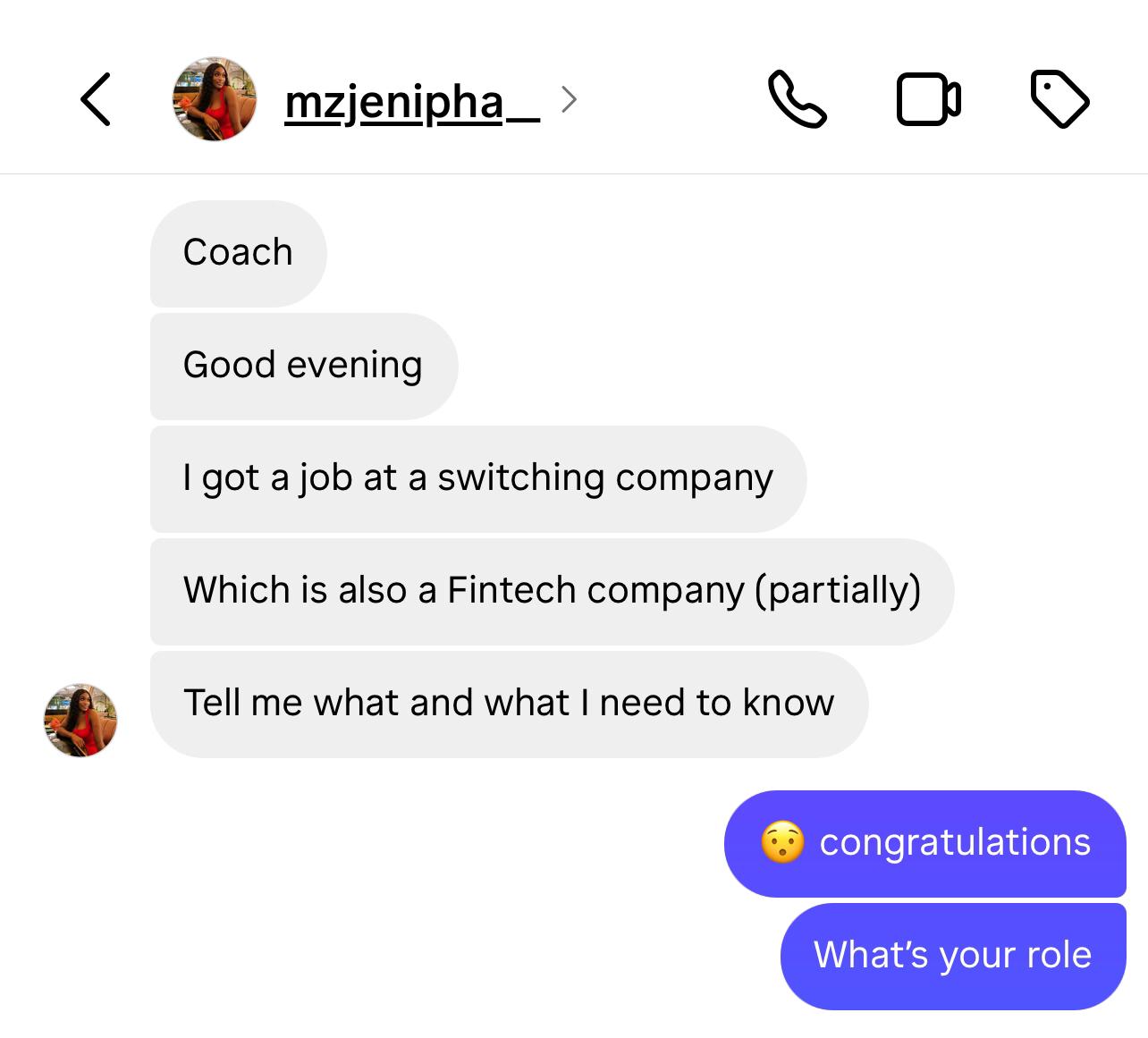Select the sent "What's your role" bubble
Image resolution: width=1148 pixels, height=1038 pixels.
coord(953,956)
